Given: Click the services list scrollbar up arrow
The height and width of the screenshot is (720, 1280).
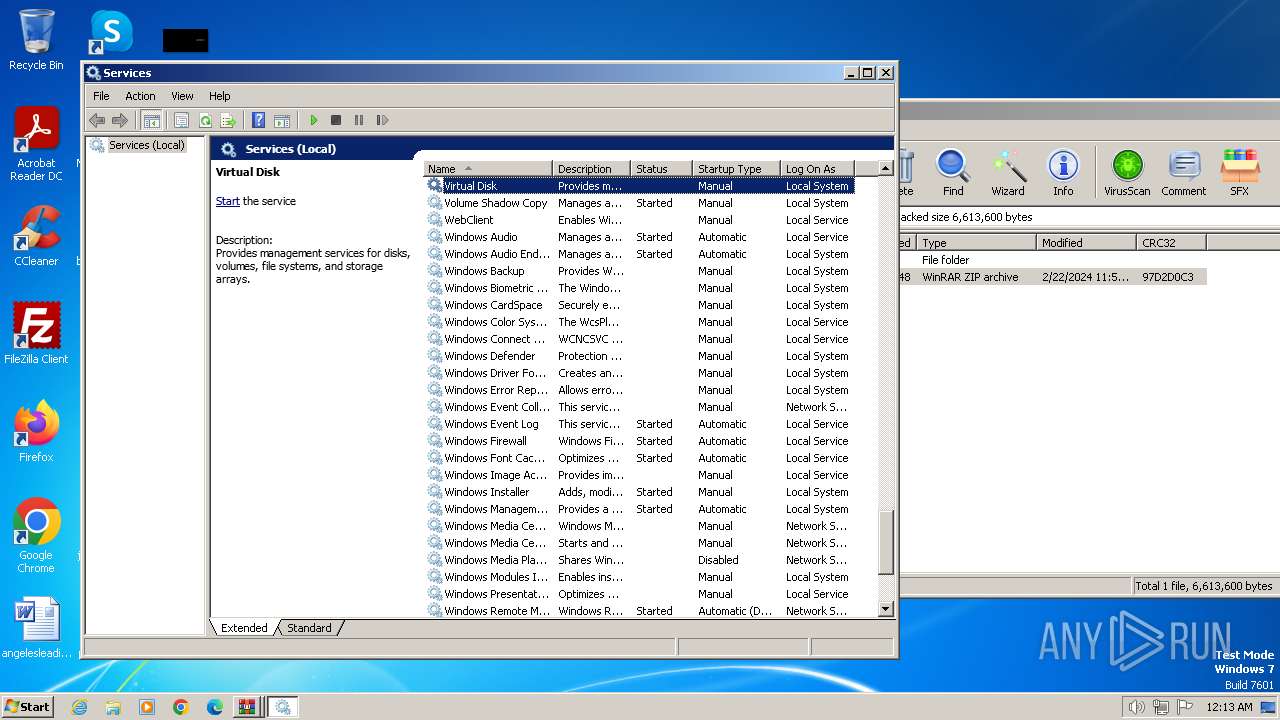Looking at the screenshot, I should coord(885,169).
